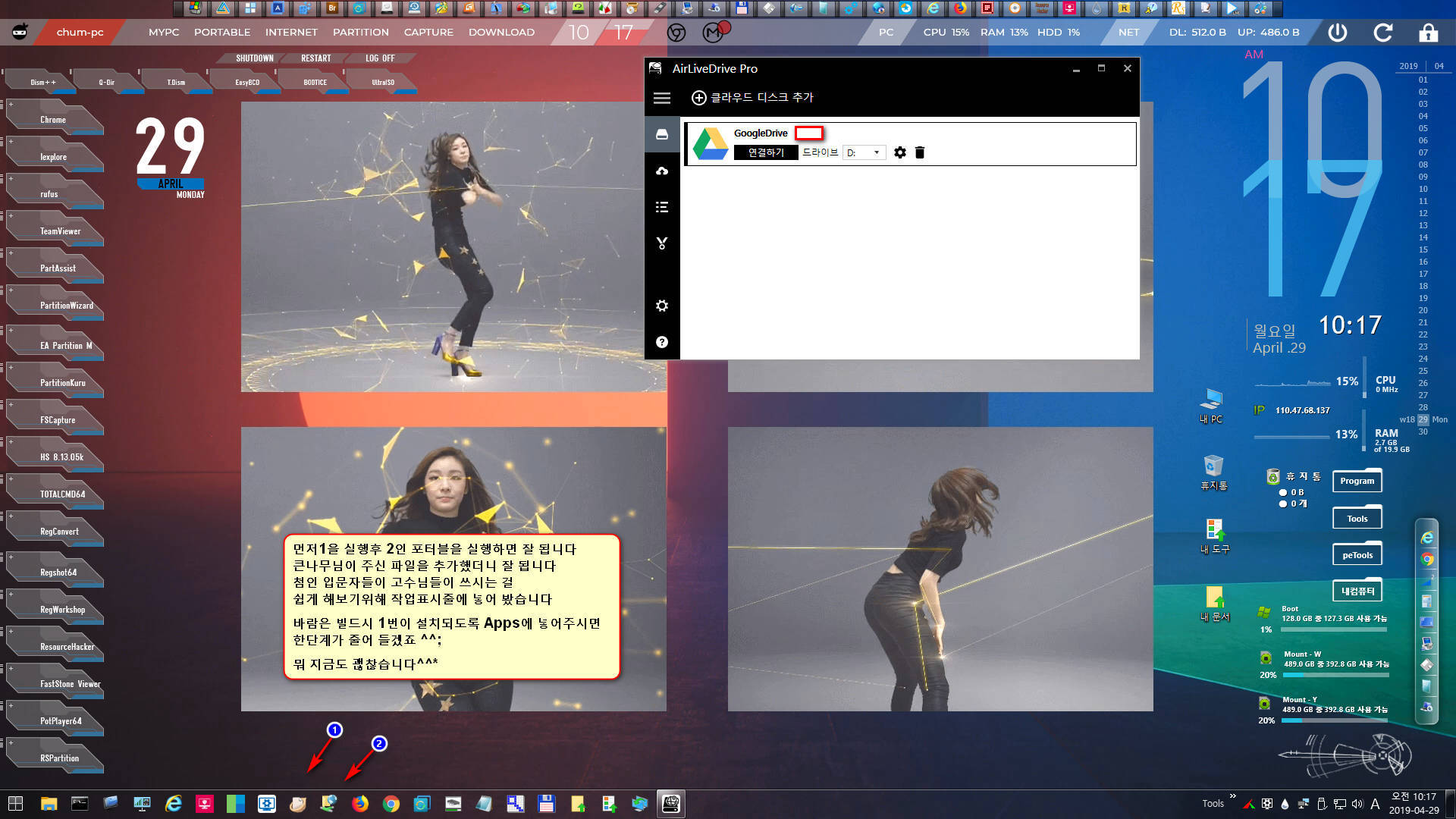Launch BOOTICE from the launcher

[x=315, y=81]
